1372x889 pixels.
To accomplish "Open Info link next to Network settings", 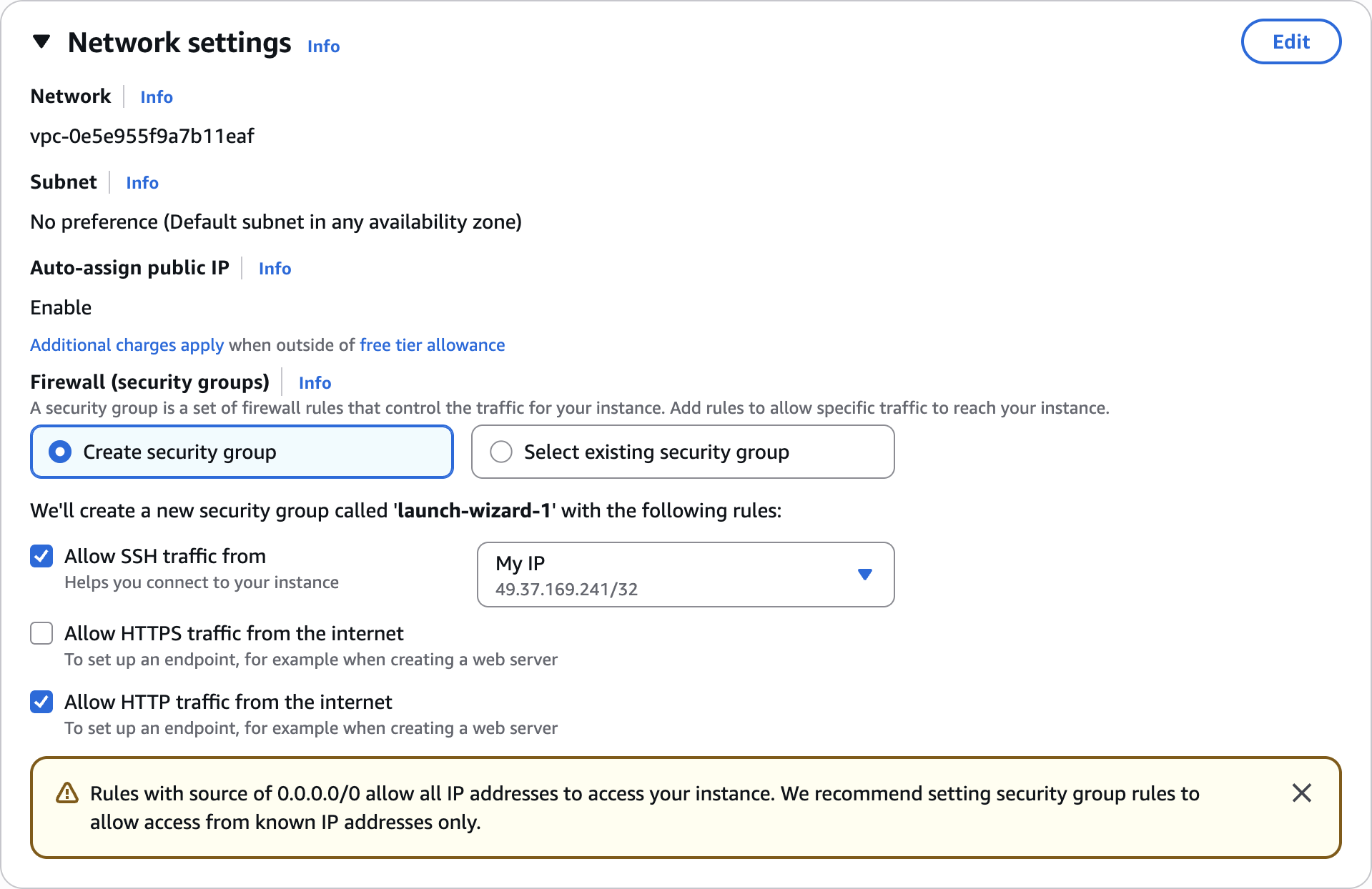I will (323, 46).
